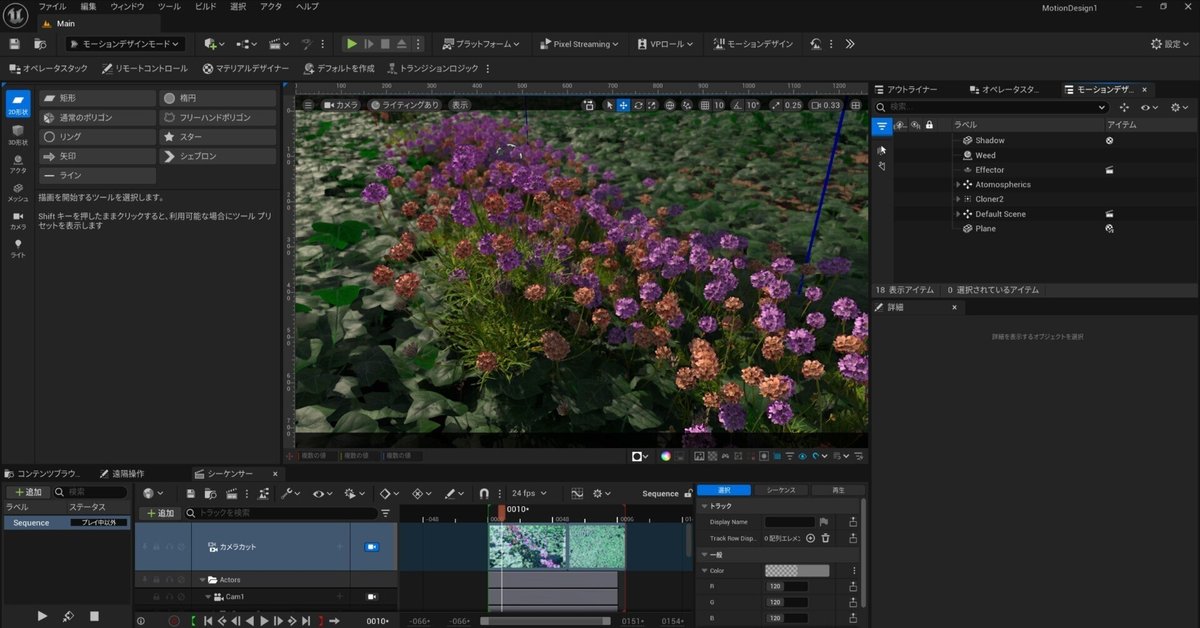Choose the シェブロン chevron shape tool
The image size is (1200, 628).
click(217, 156)
